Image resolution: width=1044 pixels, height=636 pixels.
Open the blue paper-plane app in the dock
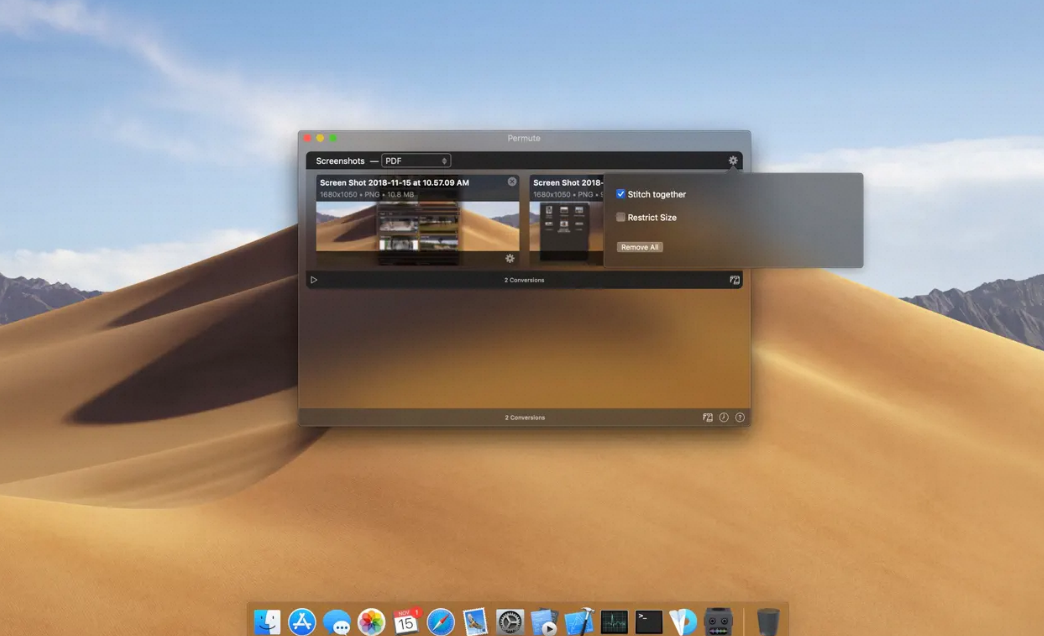683,622
